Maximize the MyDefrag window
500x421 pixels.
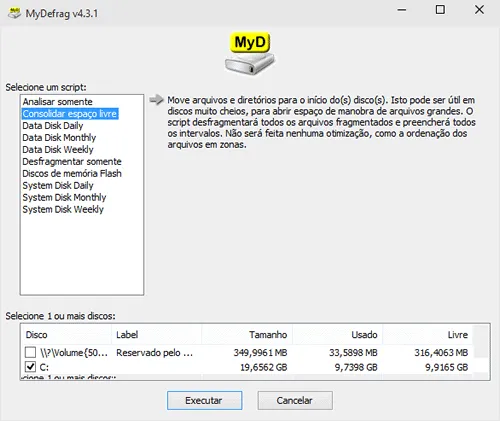[440, 10]
